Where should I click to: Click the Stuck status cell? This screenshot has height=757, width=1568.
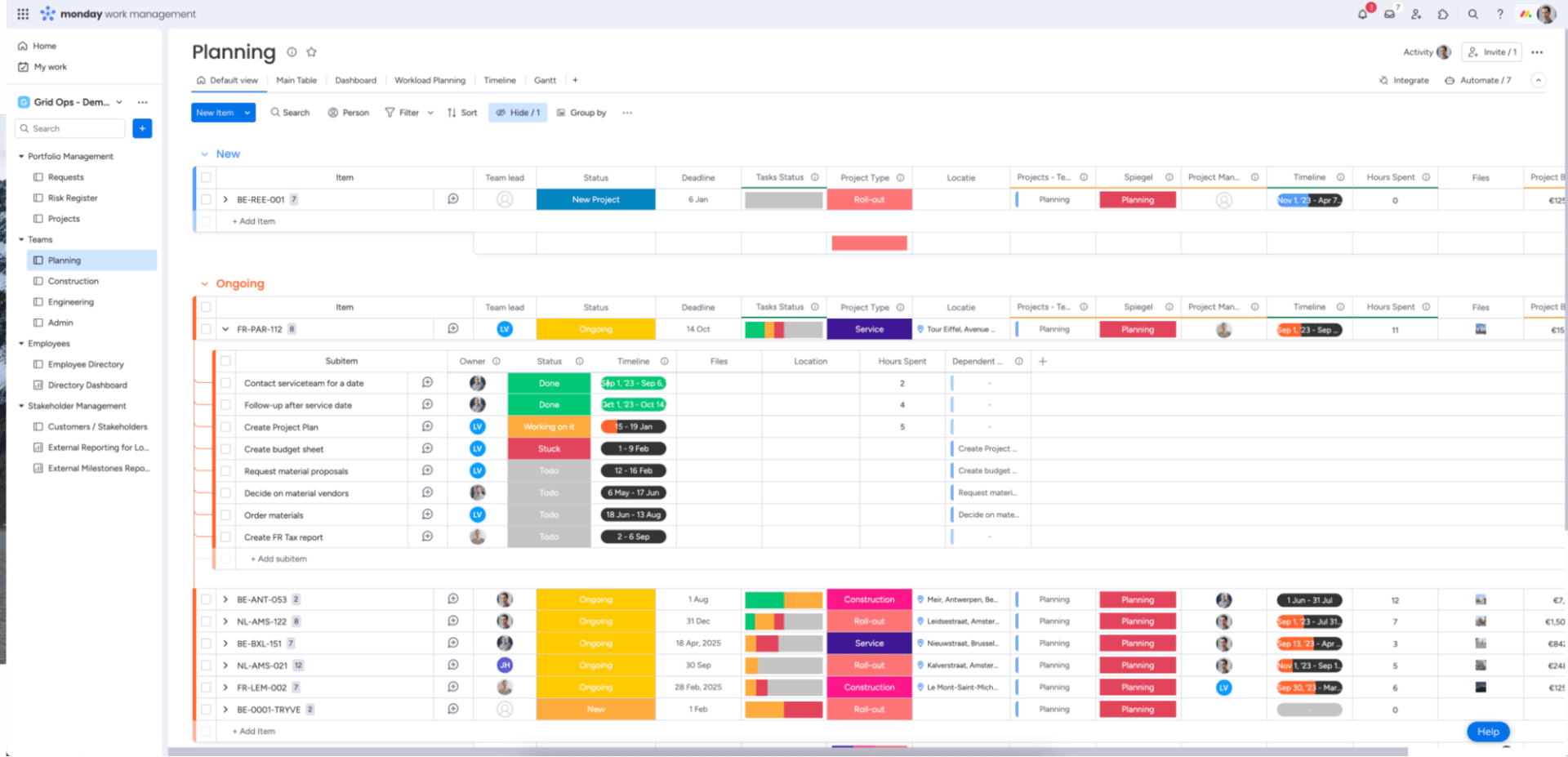pyautogui.click(x=549, y=449)
